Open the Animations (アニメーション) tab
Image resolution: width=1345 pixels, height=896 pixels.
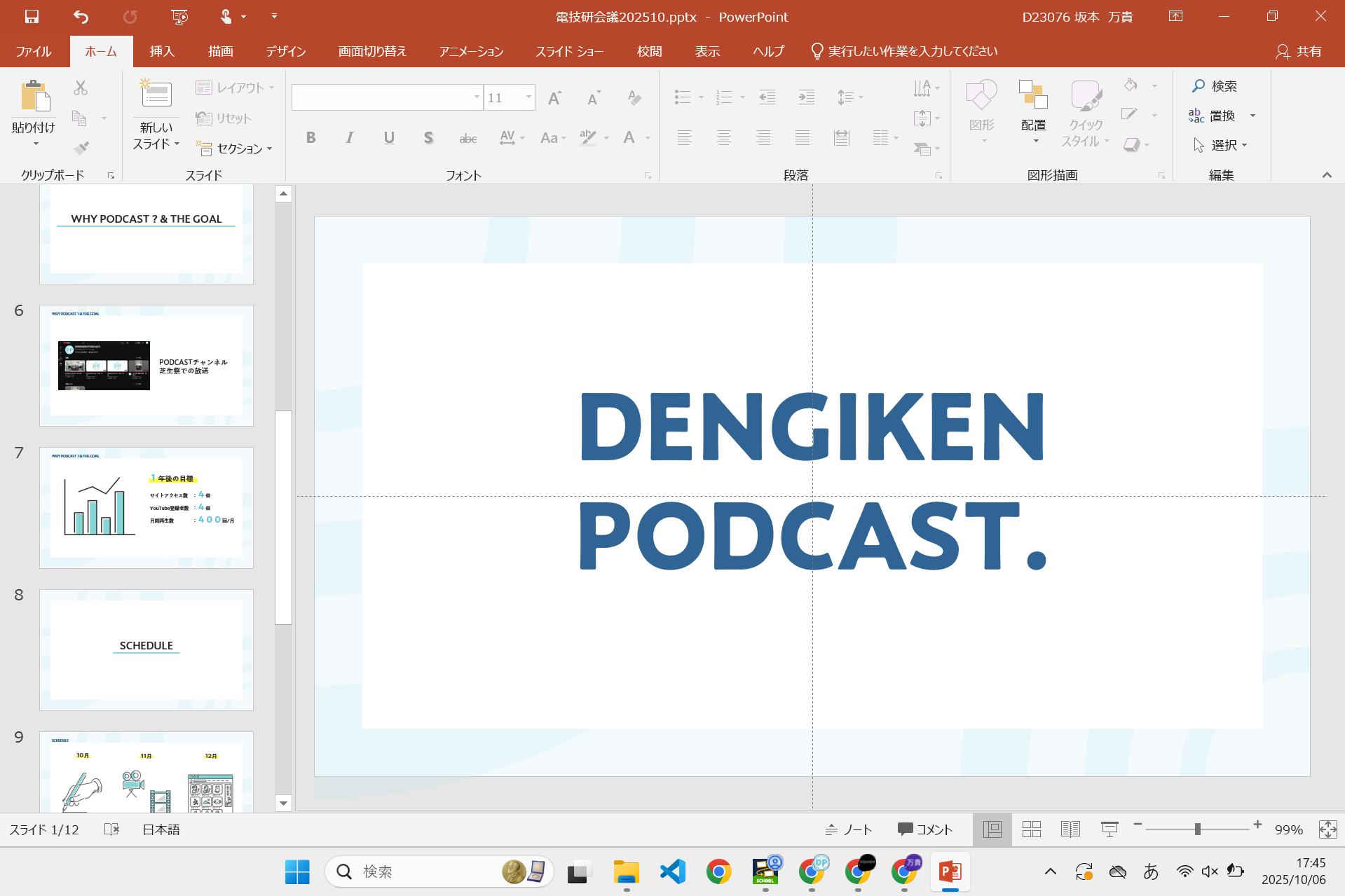(x=471, y=51)
